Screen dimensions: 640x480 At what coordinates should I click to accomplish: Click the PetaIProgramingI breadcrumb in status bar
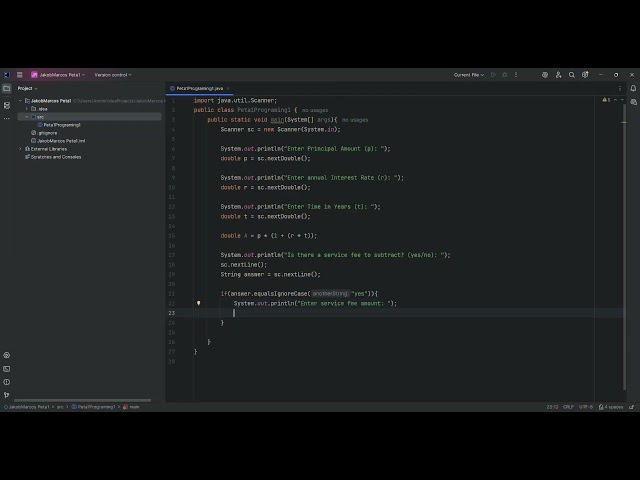coord(93,407)
